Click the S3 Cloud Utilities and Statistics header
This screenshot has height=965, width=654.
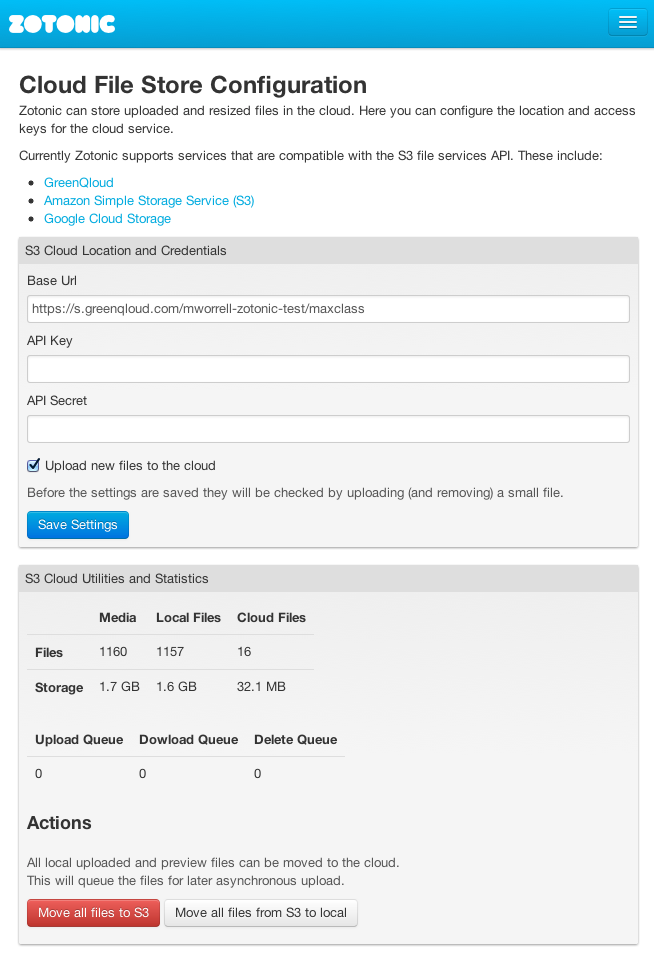117,579
